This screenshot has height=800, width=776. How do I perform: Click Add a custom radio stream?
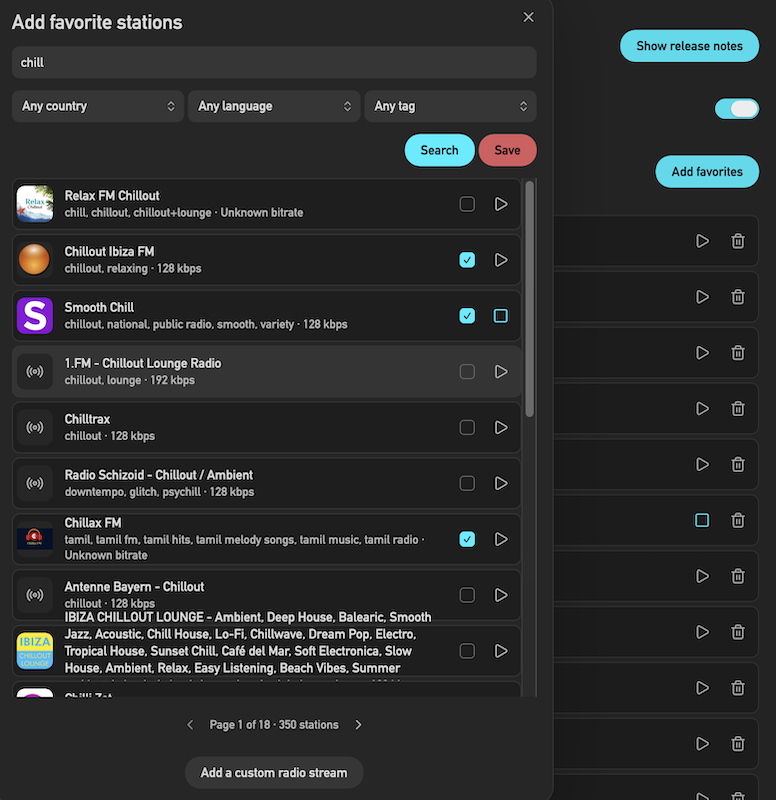[x=274, y=772]
